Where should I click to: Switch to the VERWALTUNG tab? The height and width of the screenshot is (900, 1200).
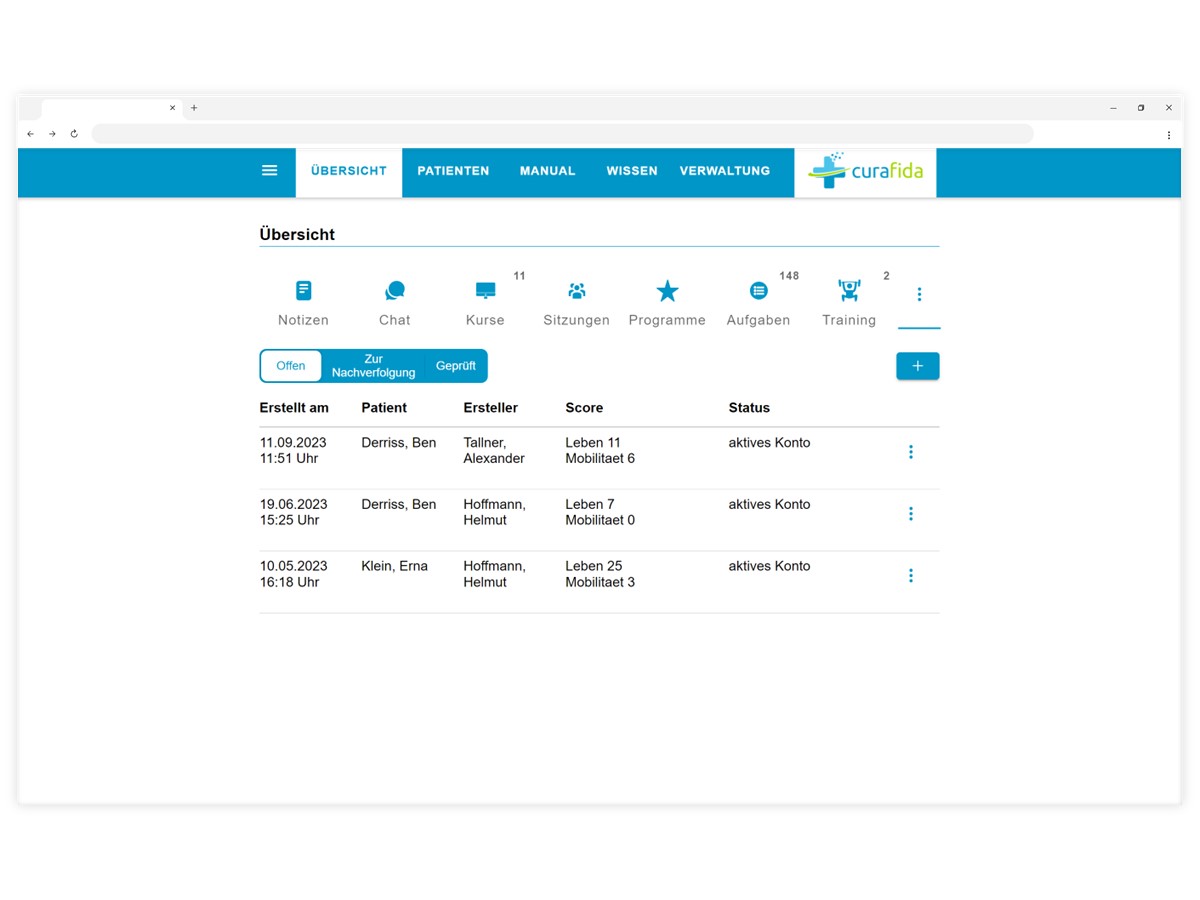click(725, 171)
